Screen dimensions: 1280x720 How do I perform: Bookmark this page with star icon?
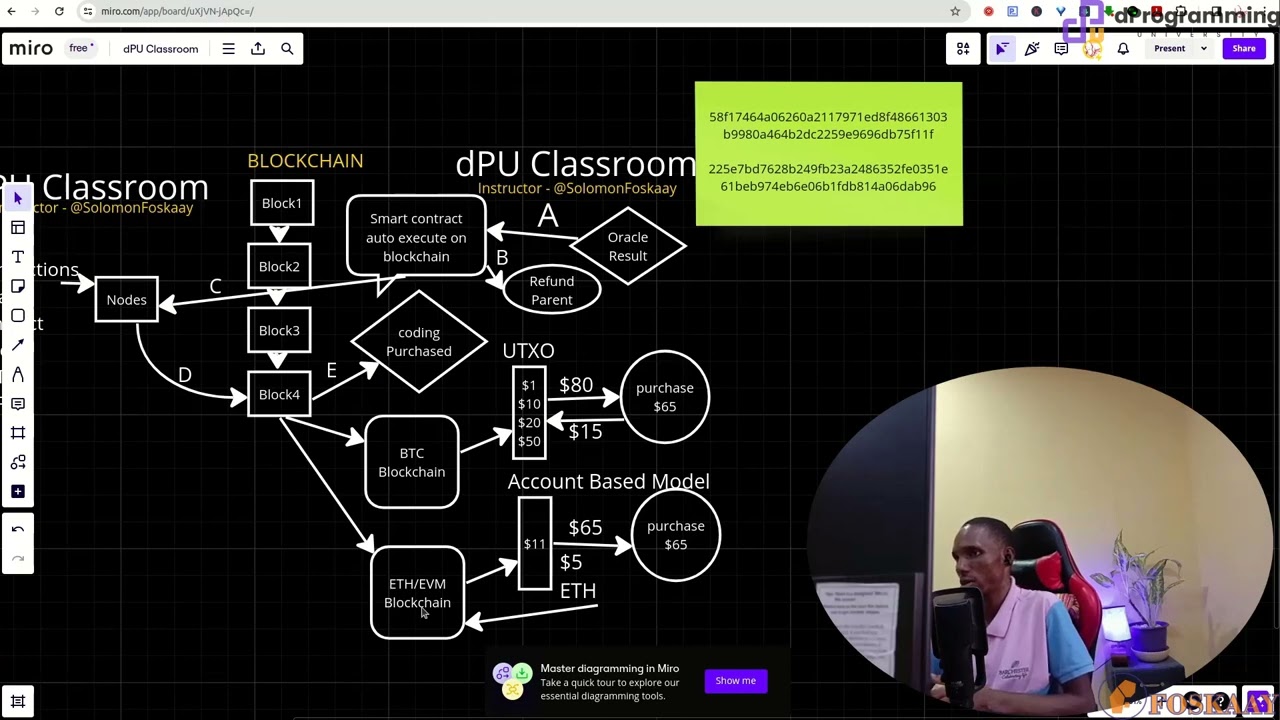pyautogui.click(x=955, y=11)
